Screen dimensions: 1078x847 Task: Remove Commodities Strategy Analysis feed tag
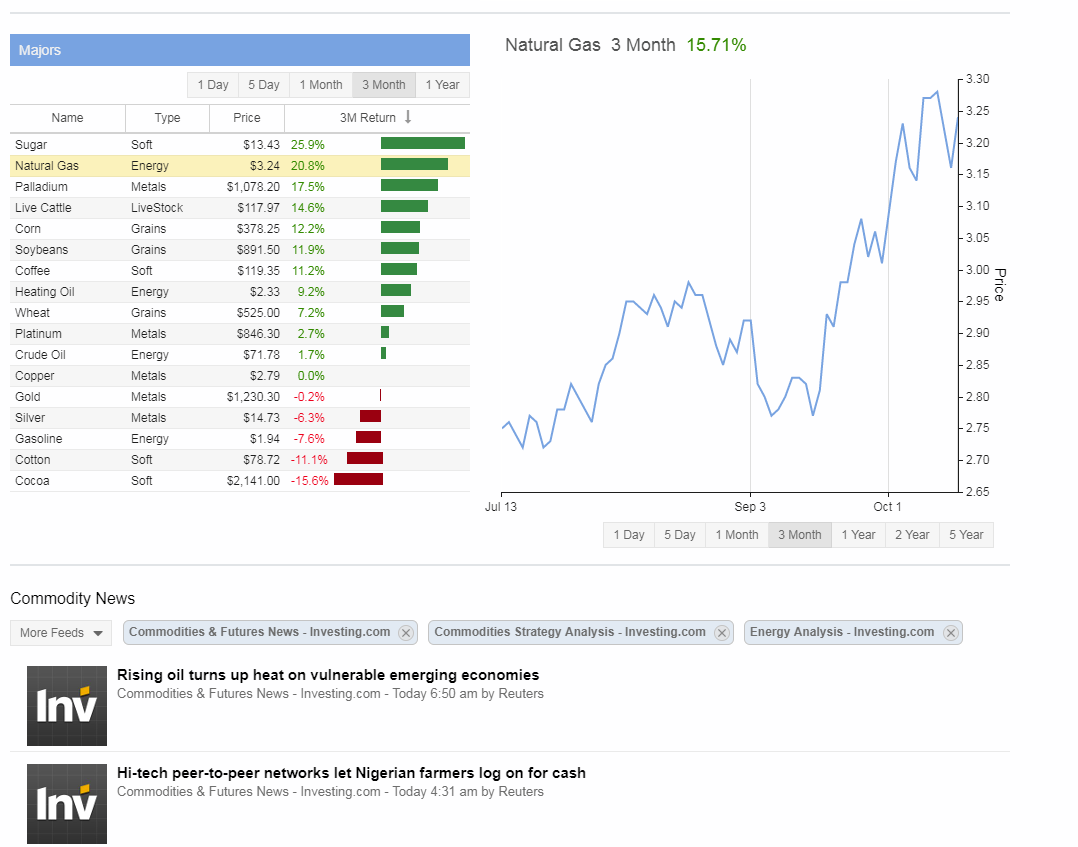tap(721, 633)
